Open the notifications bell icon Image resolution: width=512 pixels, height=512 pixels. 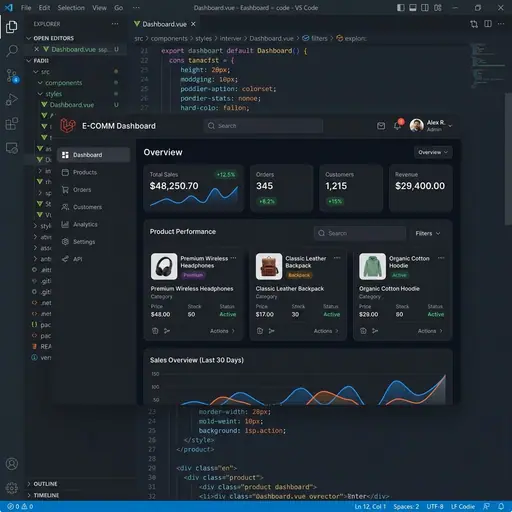[398, 125]
